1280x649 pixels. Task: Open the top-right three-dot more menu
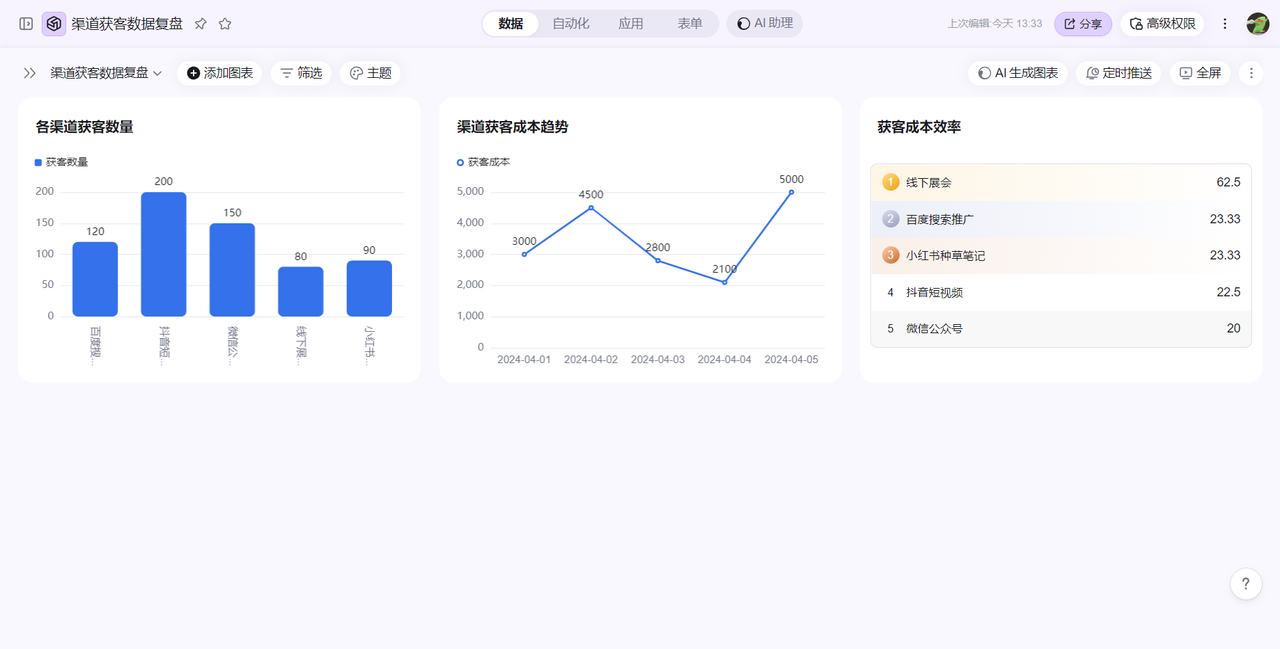[x=1225, y=23]
